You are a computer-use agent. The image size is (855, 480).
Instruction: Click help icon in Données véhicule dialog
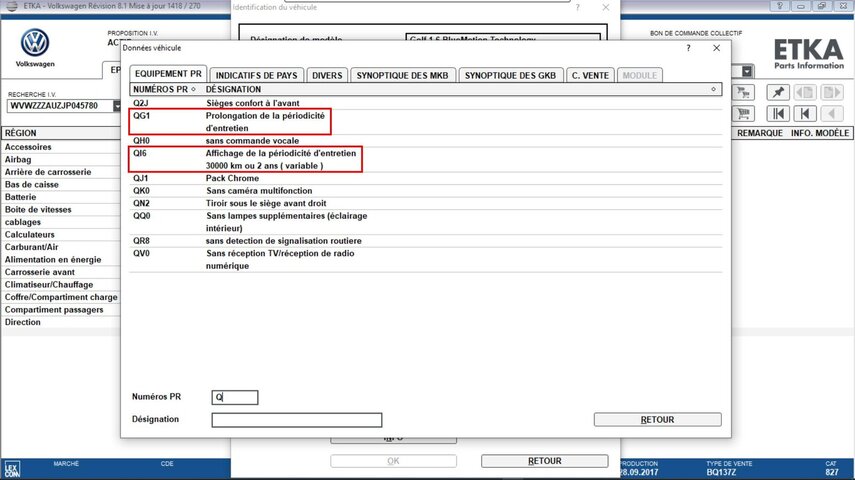688,48
